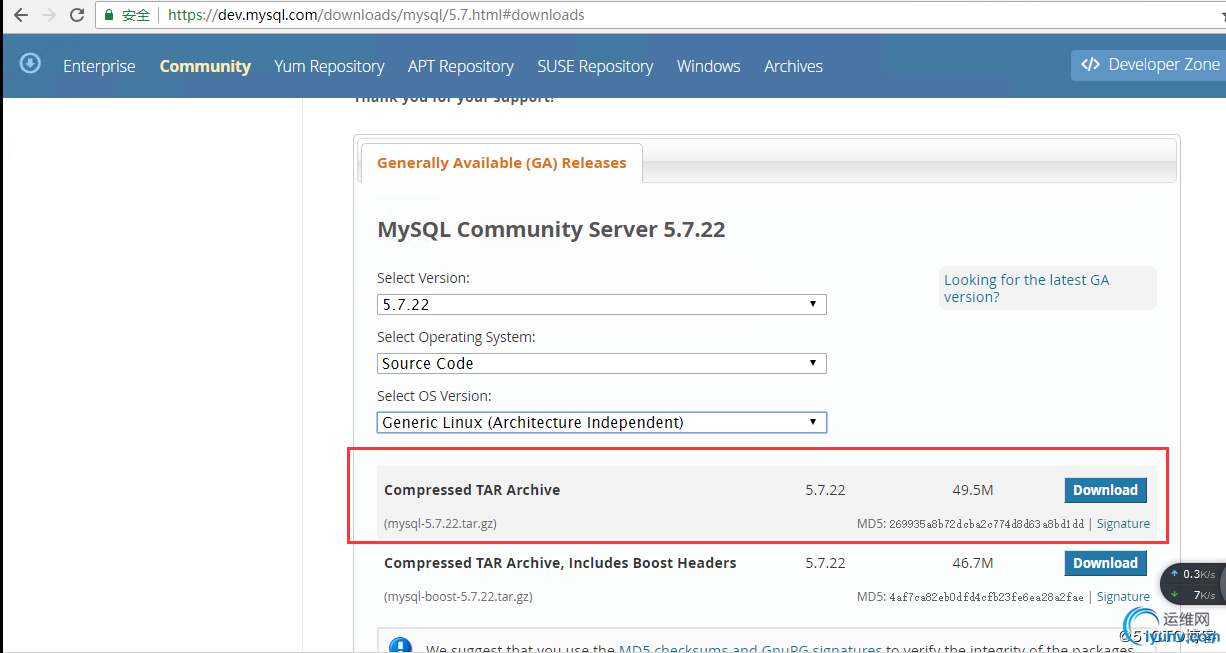Download the Compressed TAR Archive 49.5M

point(1105,490)
